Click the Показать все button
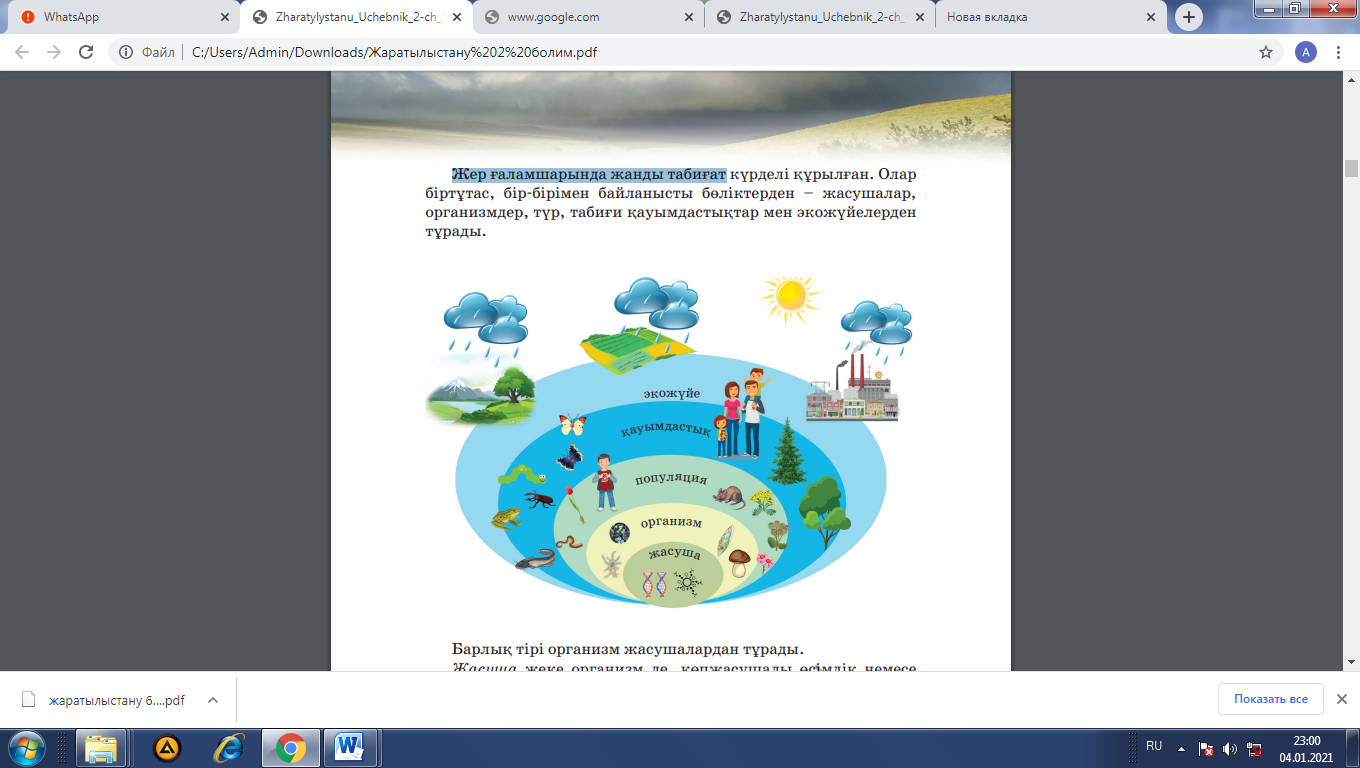The image size is (1360, 768). [x=1271, y=699]
